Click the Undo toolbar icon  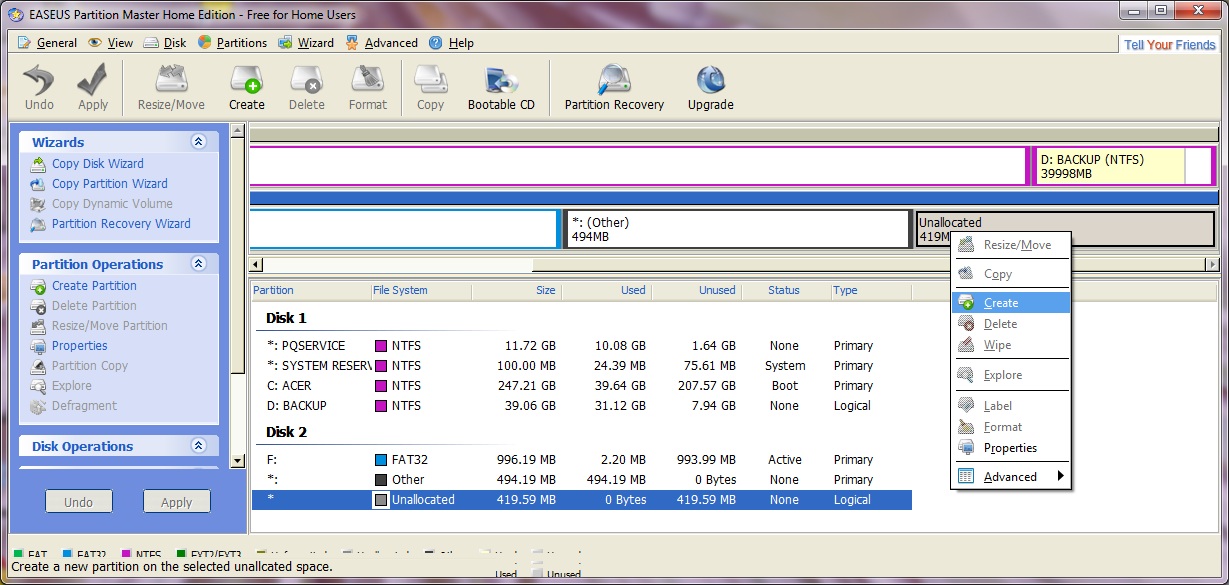pos(39,87)
